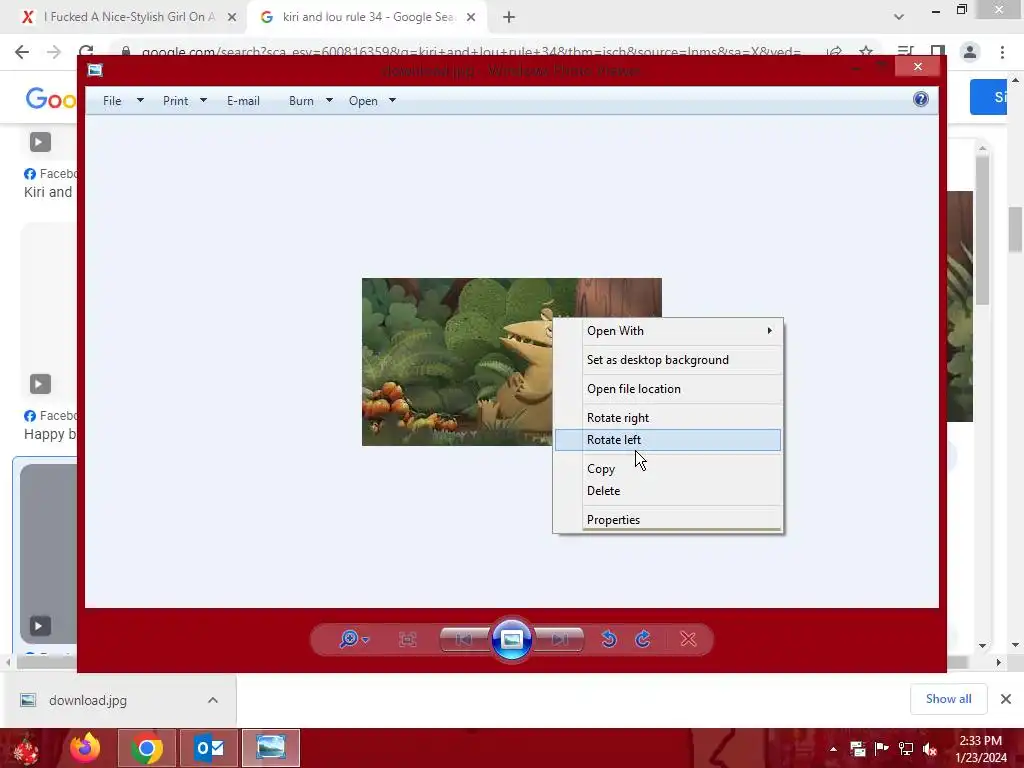The width and height of the screenshot is (1024, 768).
Task: Go to next photo
Action: click(x=560, y=639)
